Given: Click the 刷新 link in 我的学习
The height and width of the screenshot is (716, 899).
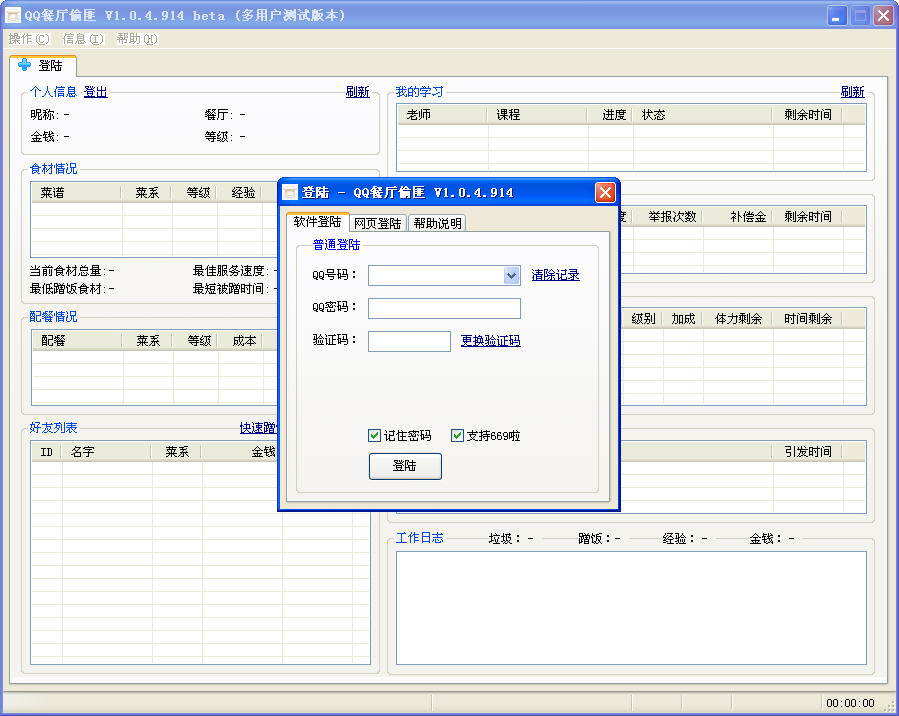Looking at the screenshot, I should (852, 92).
